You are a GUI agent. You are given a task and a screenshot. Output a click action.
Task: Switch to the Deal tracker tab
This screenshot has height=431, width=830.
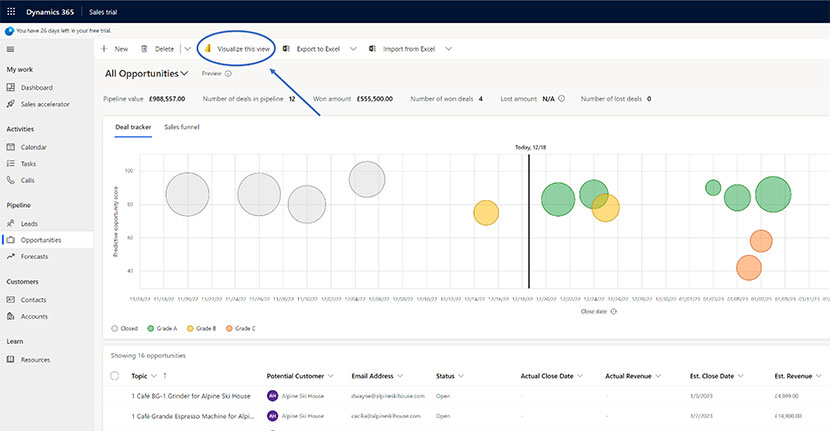pyautogui.click(x=133, y=127)
